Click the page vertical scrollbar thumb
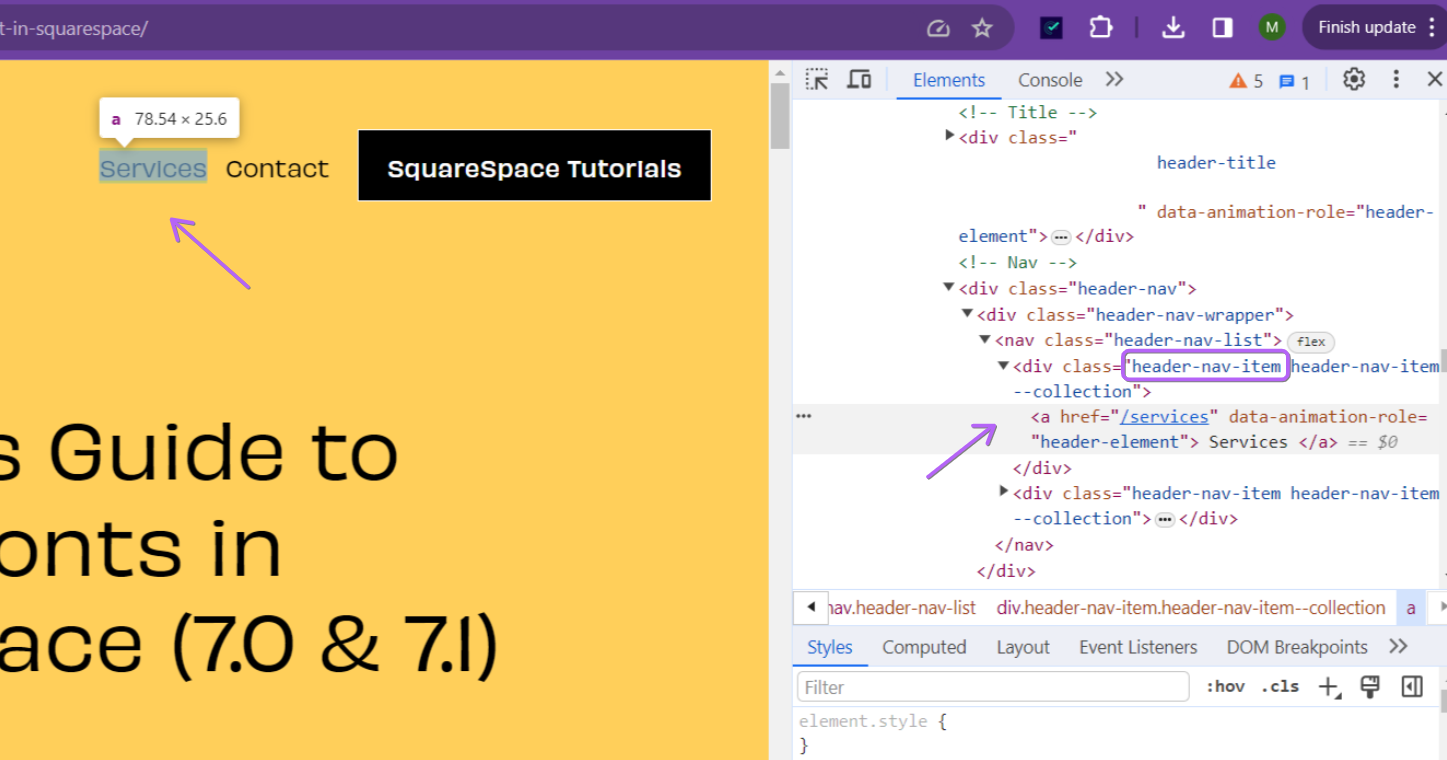This screenshot has width=1447, height=760. pos(780,114)
